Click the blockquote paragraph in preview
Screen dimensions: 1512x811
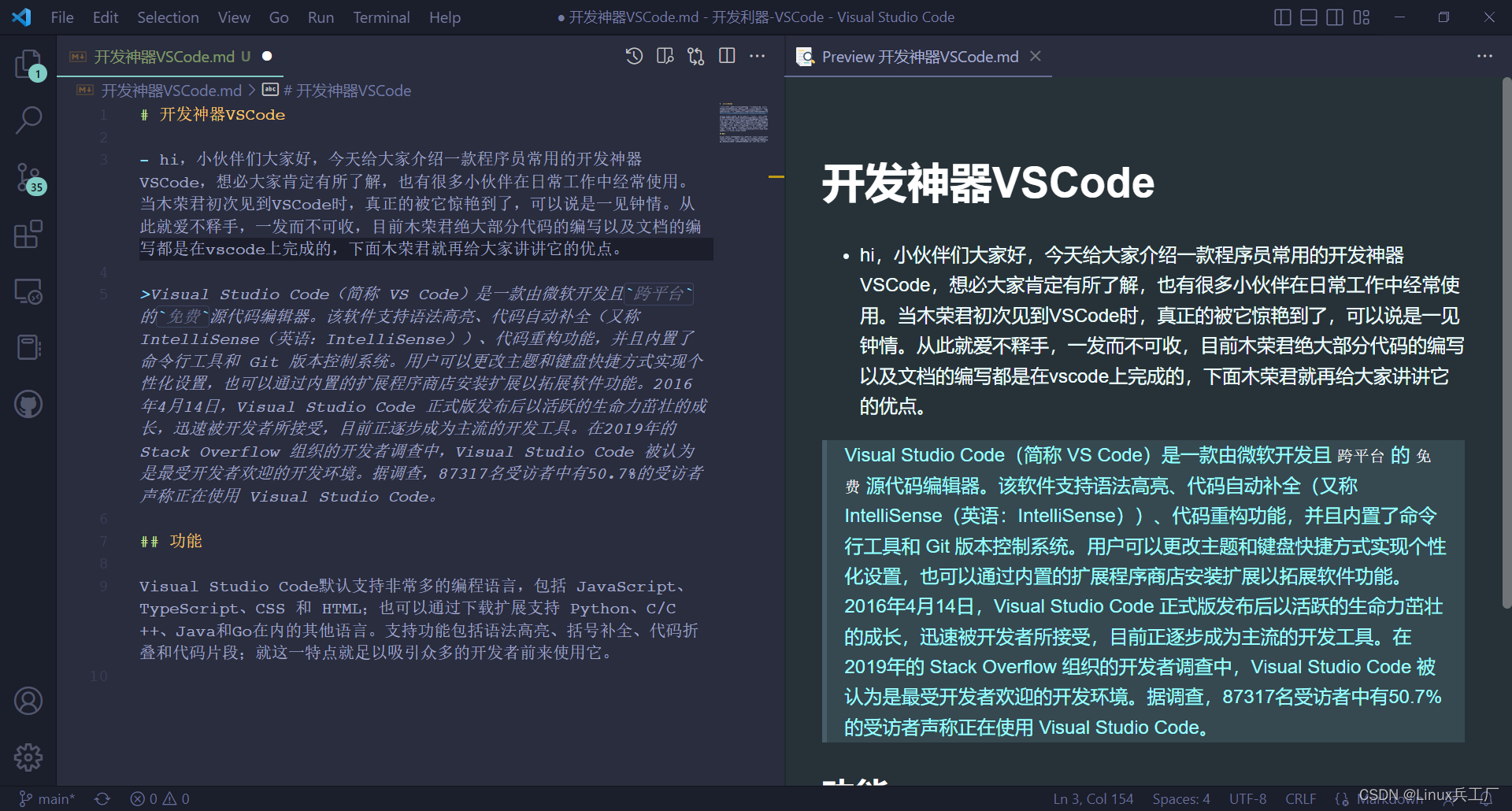point(1144,591)
